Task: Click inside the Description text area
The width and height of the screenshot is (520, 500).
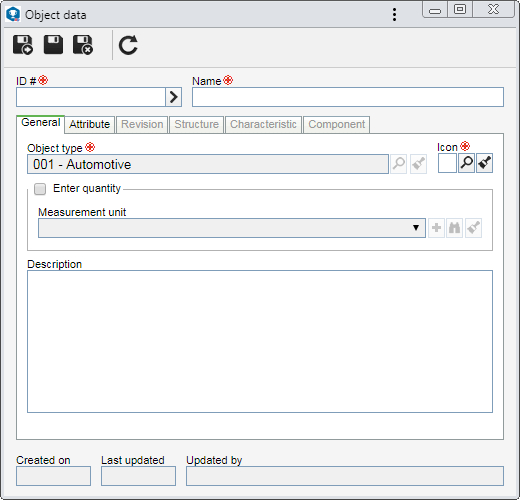Action: pos(260,341)
